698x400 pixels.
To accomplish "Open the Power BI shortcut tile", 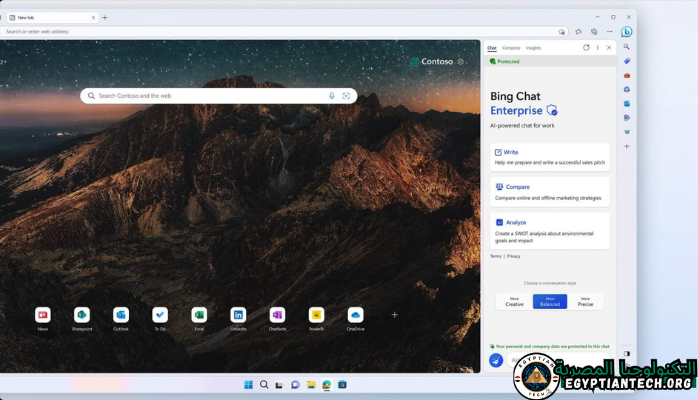I will [317, 315].
